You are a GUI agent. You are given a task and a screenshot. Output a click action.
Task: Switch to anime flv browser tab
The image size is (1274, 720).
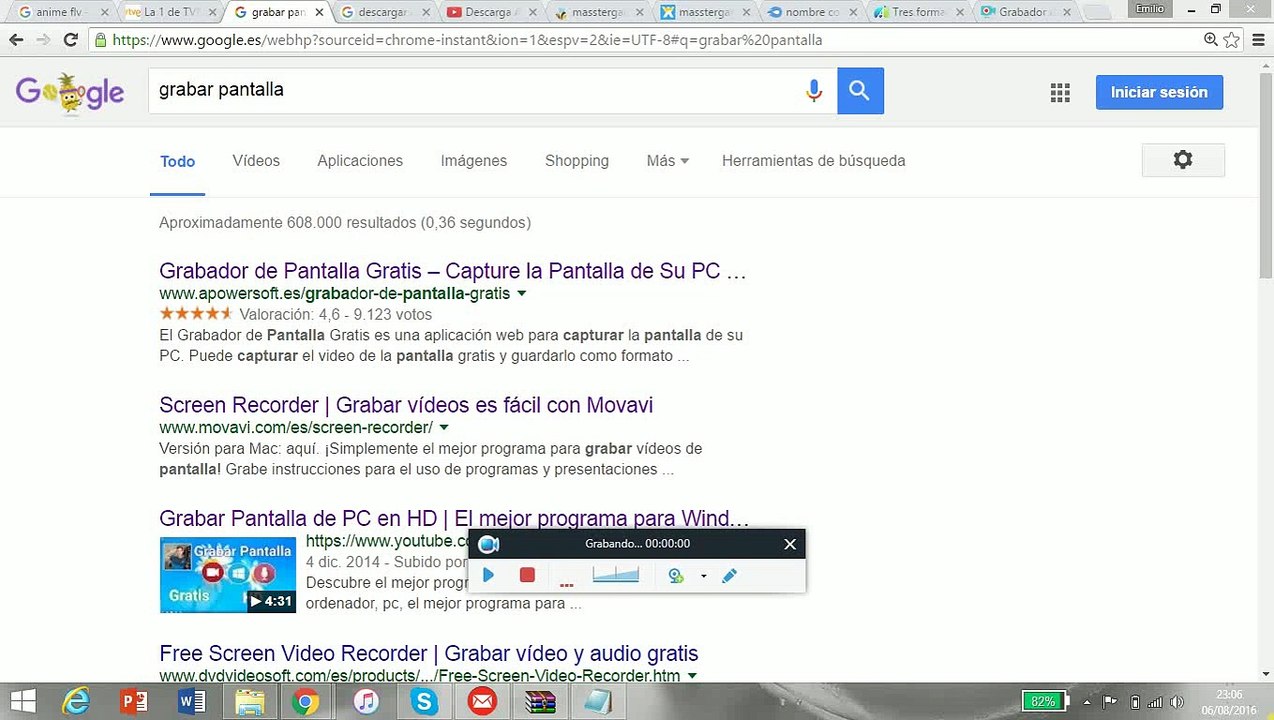pyautogui.click(x=60, y=12)
